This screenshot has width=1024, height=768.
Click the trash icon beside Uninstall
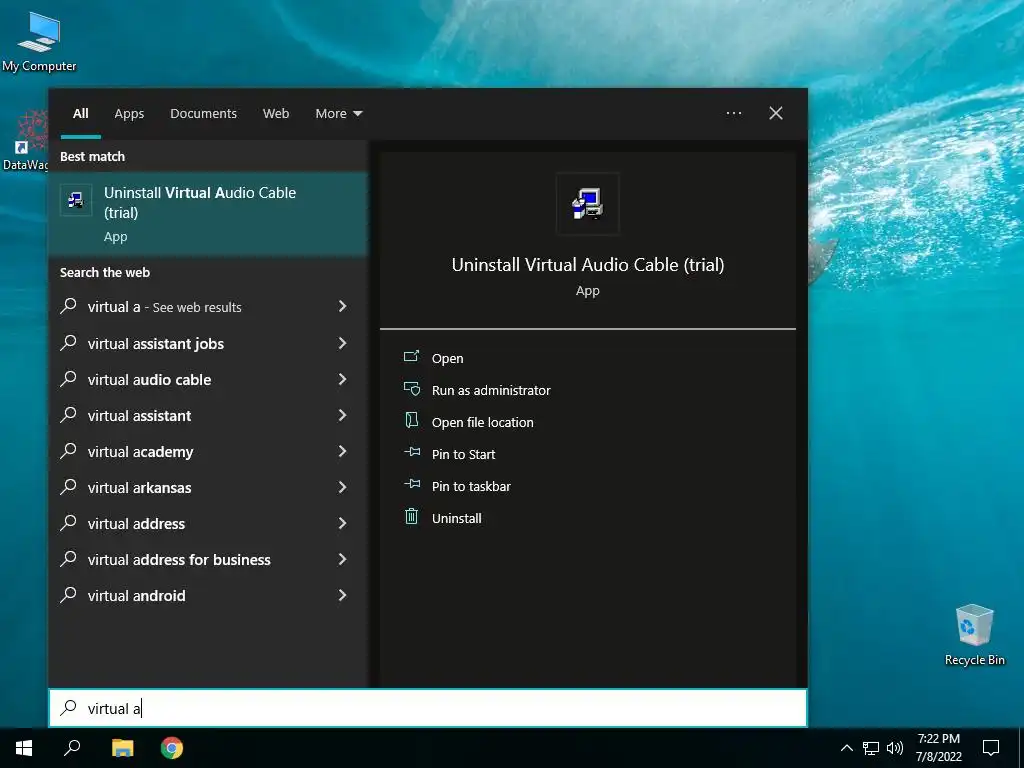pos(411,517)
